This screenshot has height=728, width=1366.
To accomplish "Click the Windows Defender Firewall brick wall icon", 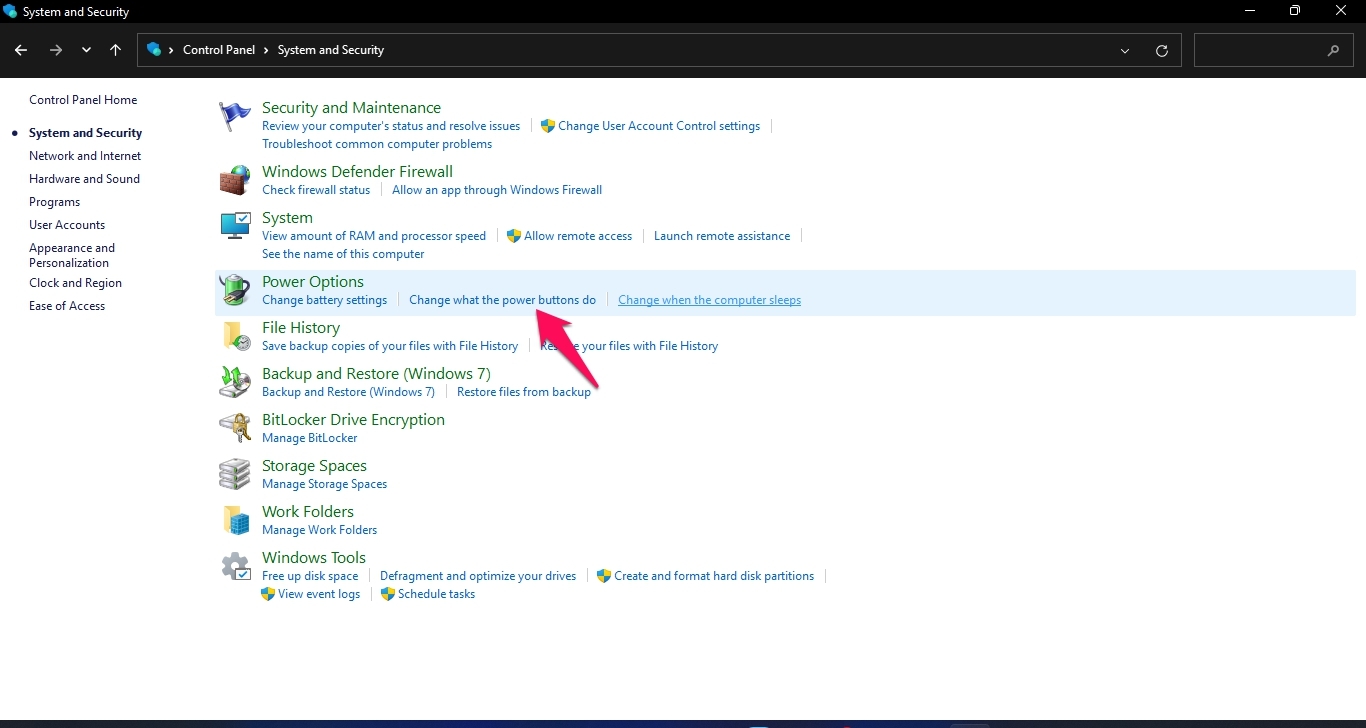I will tap(235, 180).
